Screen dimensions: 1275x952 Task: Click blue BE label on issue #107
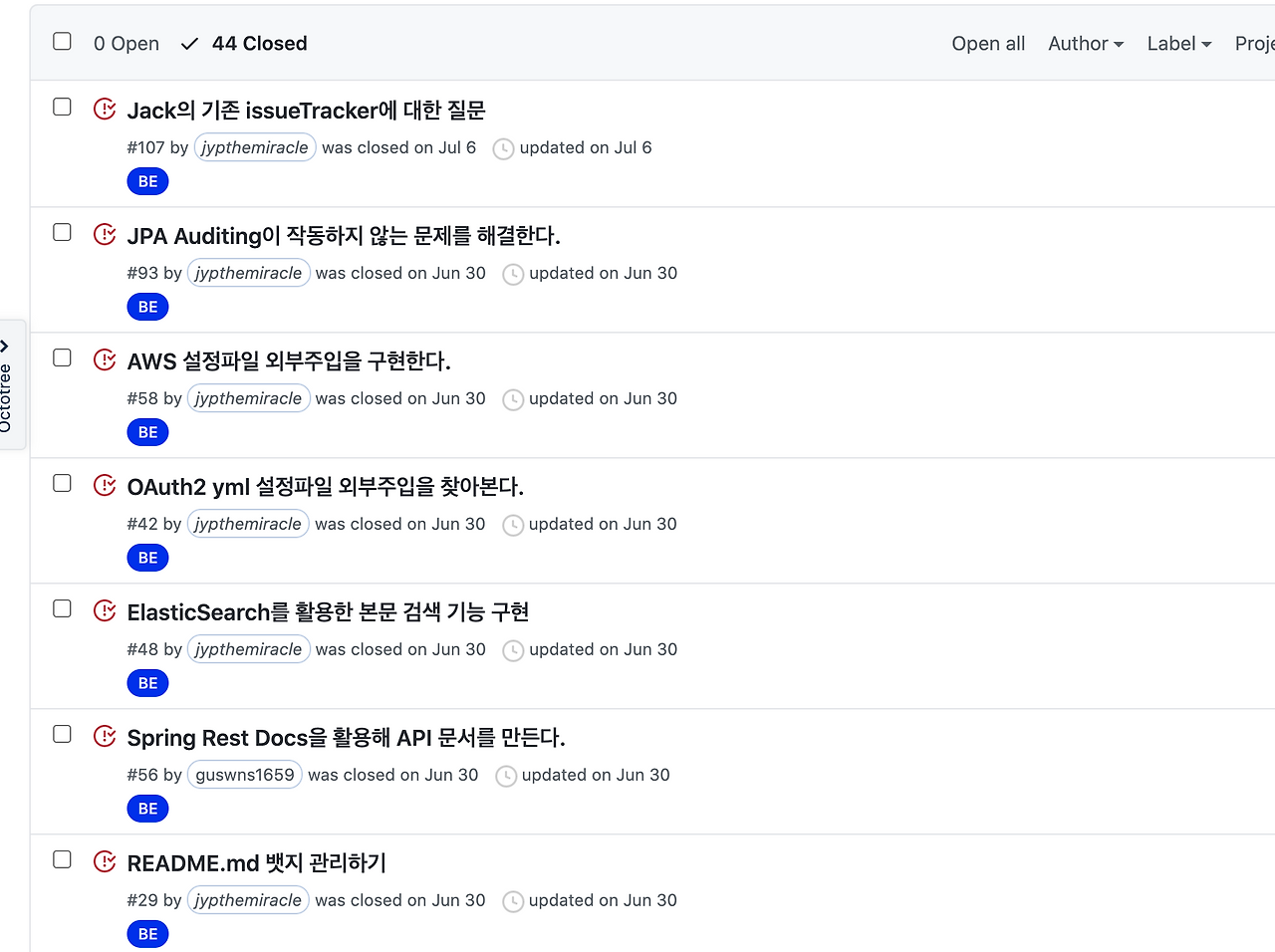(x=148, y=181)
